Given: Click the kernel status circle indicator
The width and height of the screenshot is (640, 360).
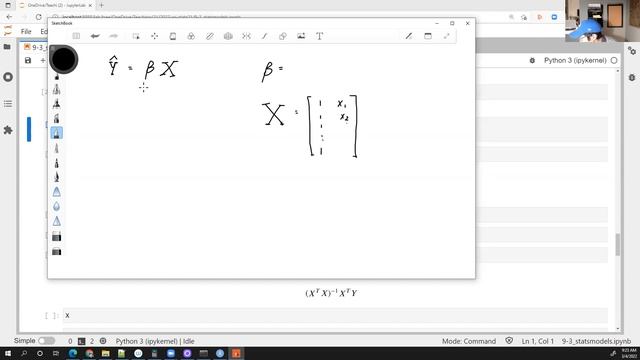Looking at the screenshot, I should point(614,60).
